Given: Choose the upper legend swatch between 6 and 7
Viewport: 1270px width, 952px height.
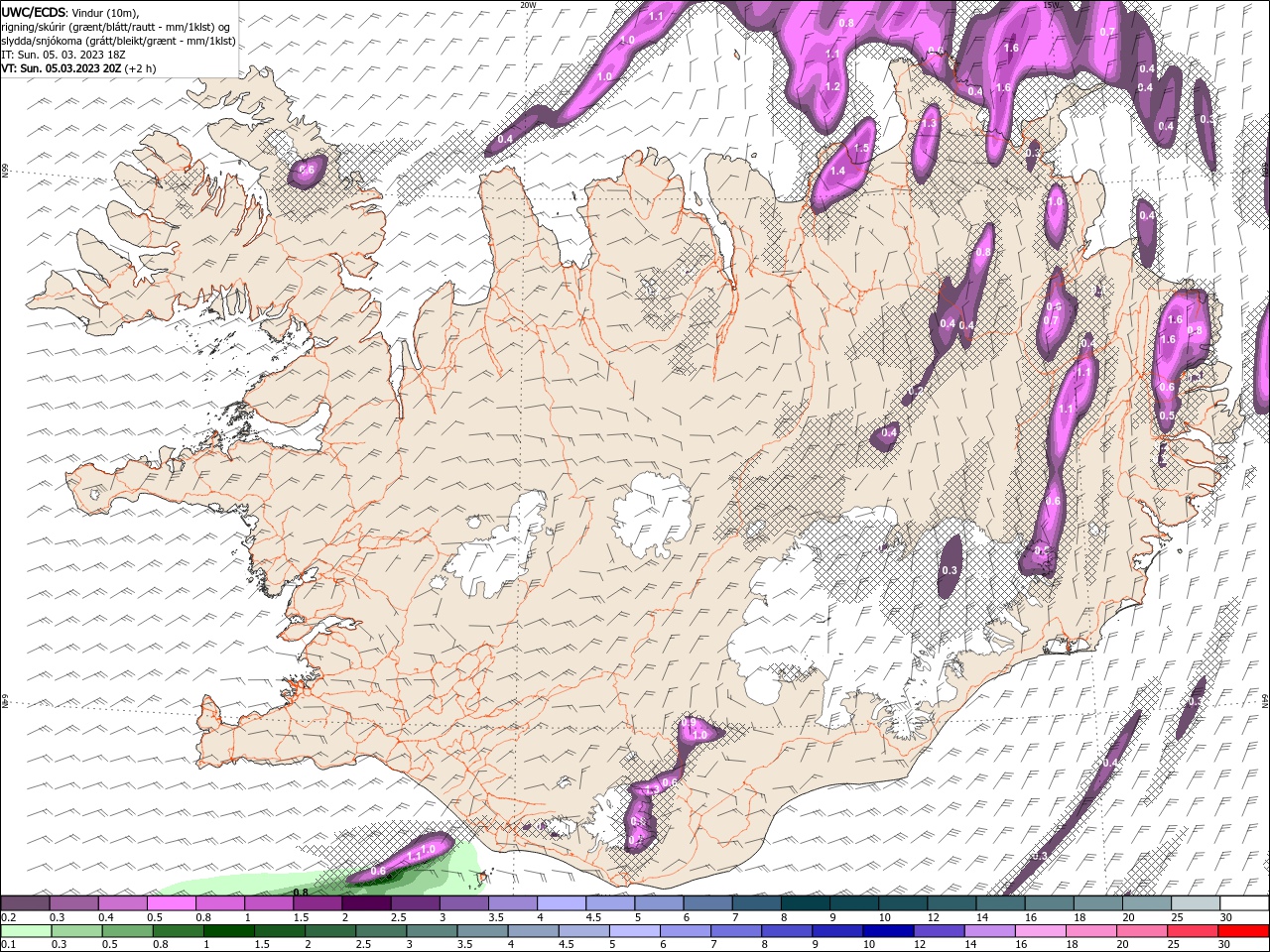Looking at the screenshot, I should point(707,902).
